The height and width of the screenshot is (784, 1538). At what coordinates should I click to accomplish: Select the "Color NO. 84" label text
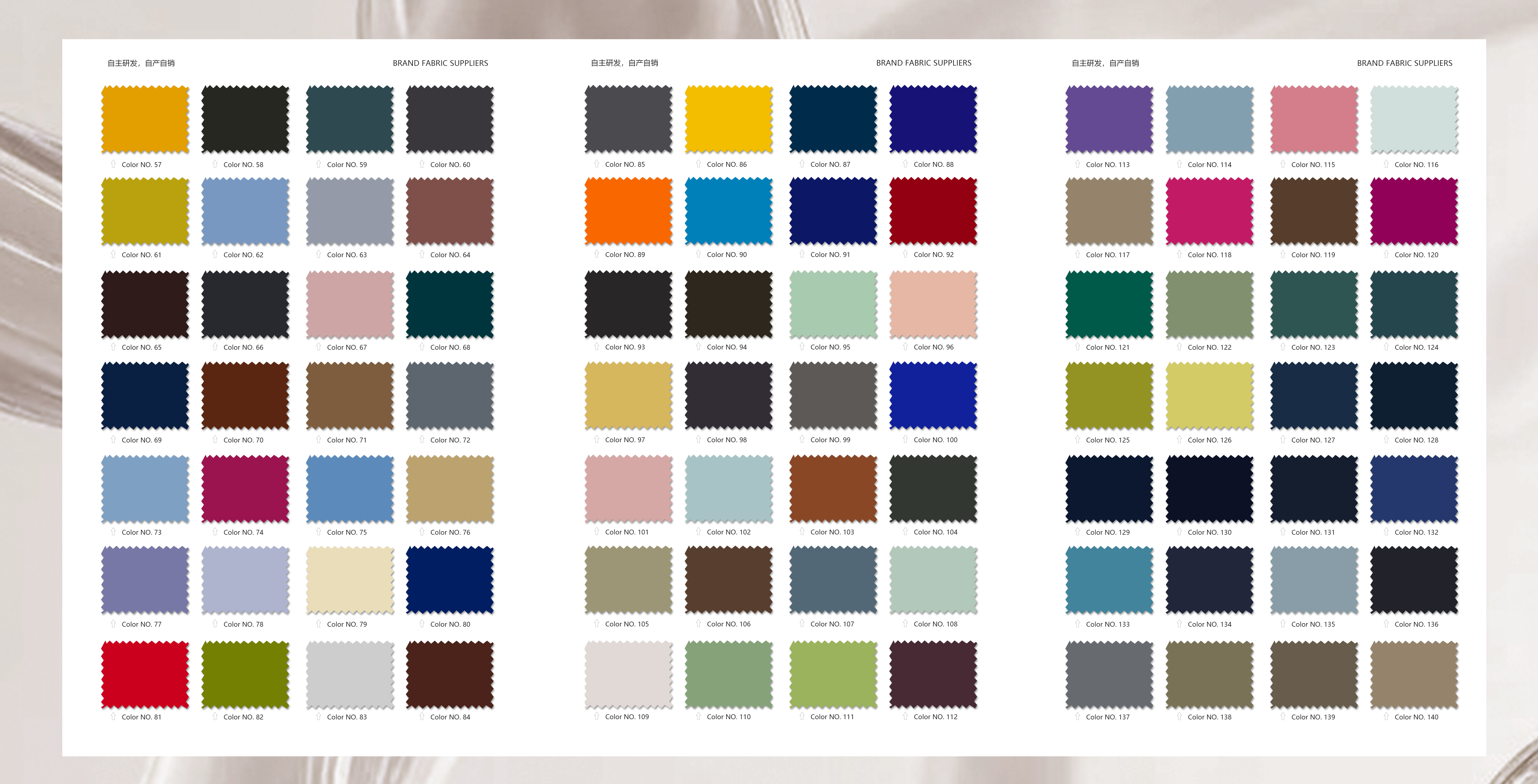450,717
